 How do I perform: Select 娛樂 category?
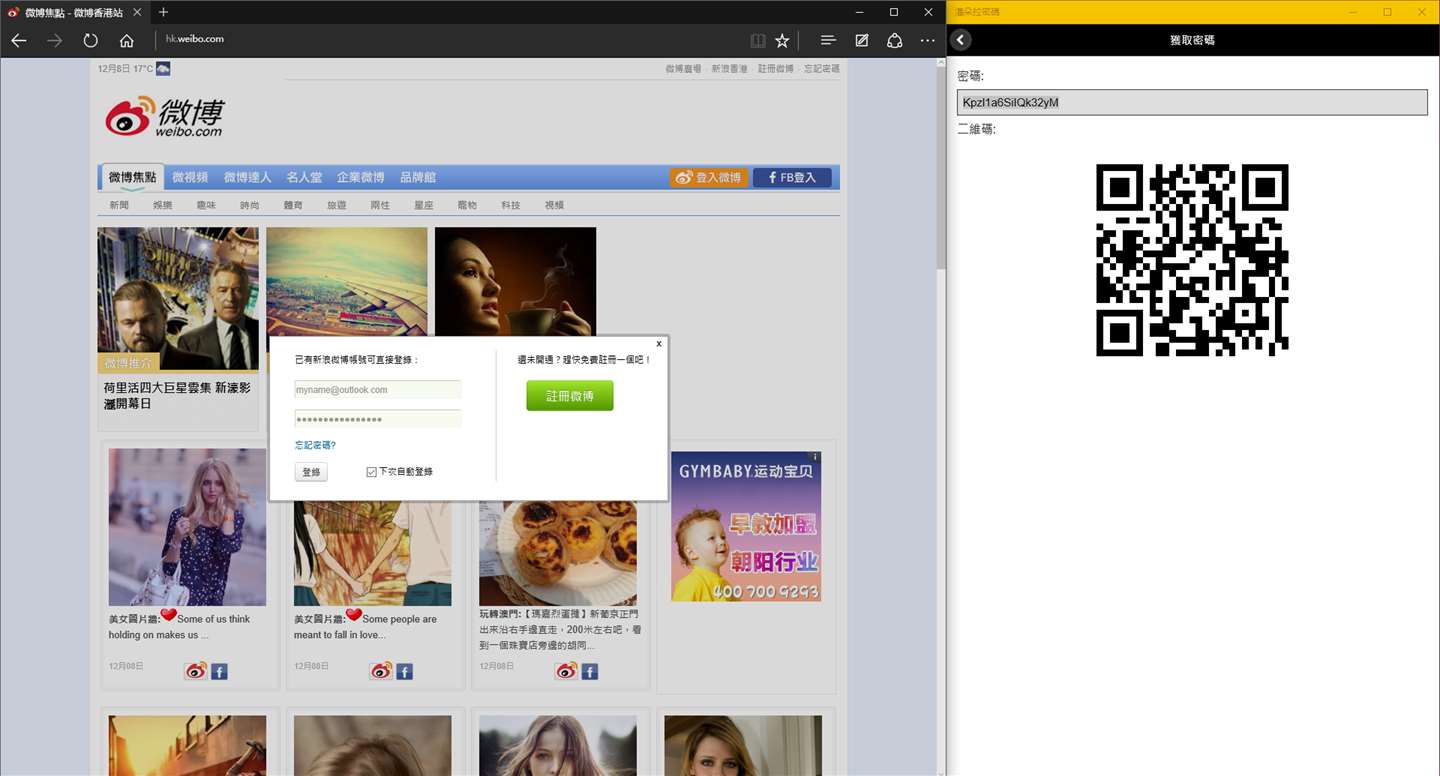(x=162, y=205)
